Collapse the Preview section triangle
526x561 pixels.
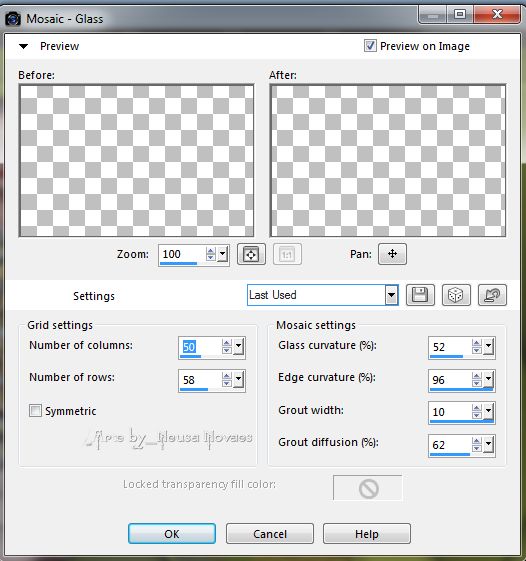coord(24,46)
